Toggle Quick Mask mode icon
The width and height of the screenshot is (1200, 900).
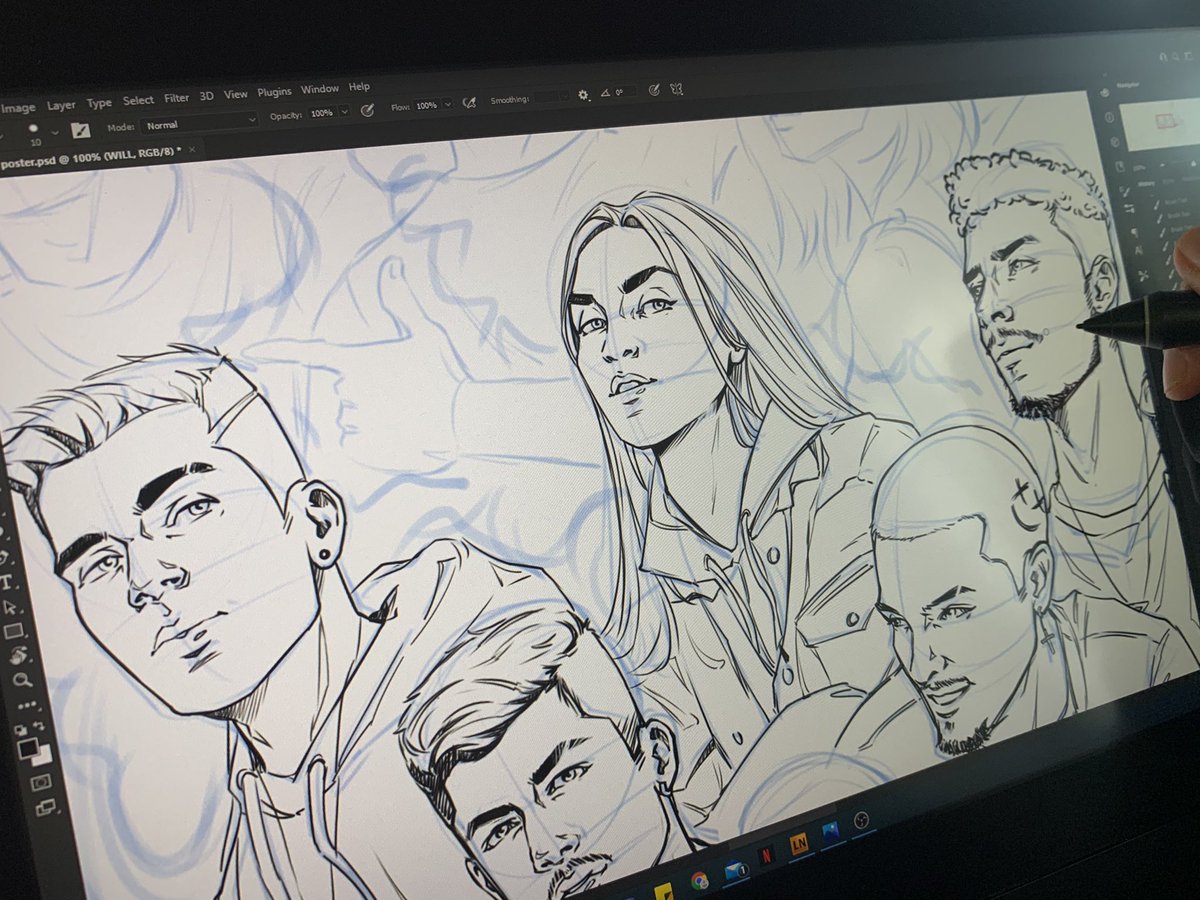41,782
